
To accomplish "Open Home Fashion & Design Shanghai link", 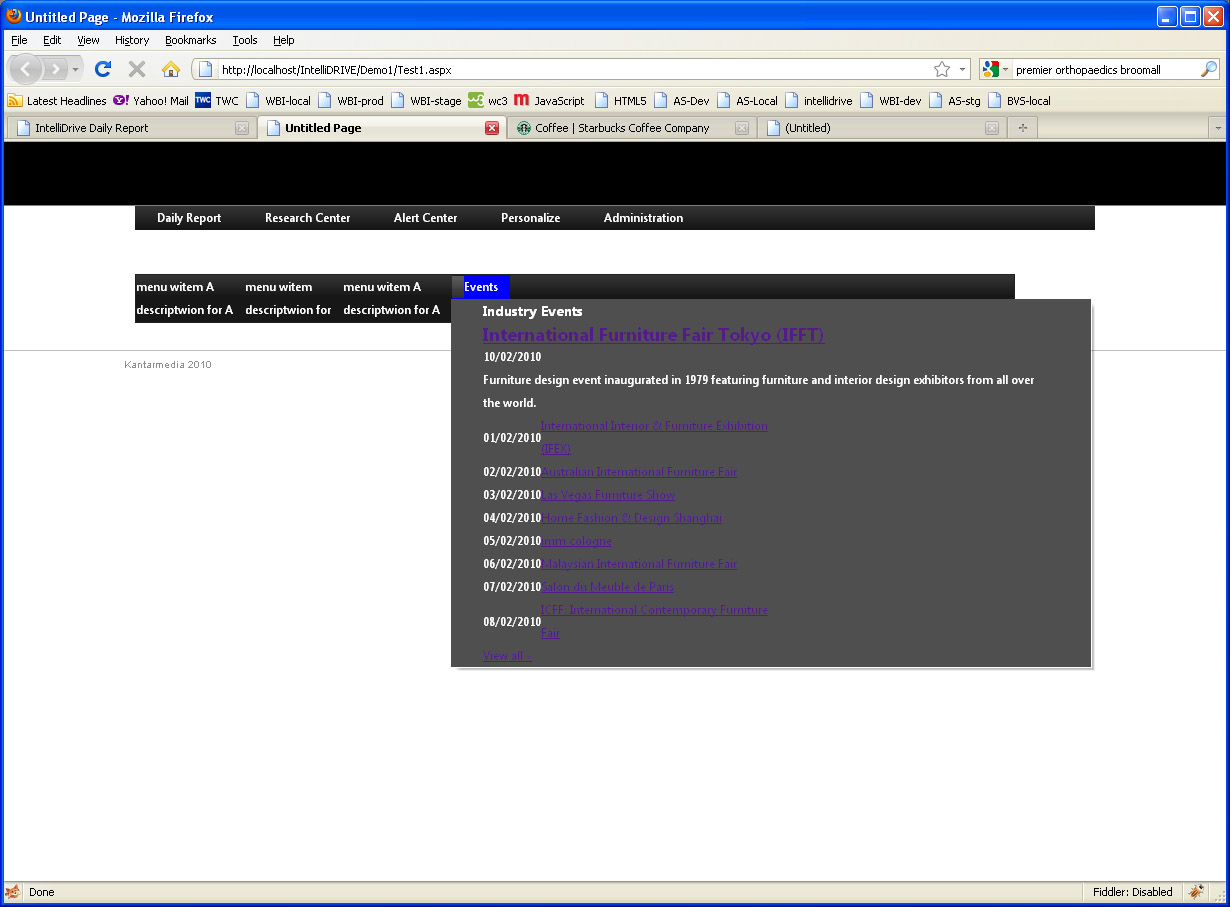I will click(x=631, y=518).
